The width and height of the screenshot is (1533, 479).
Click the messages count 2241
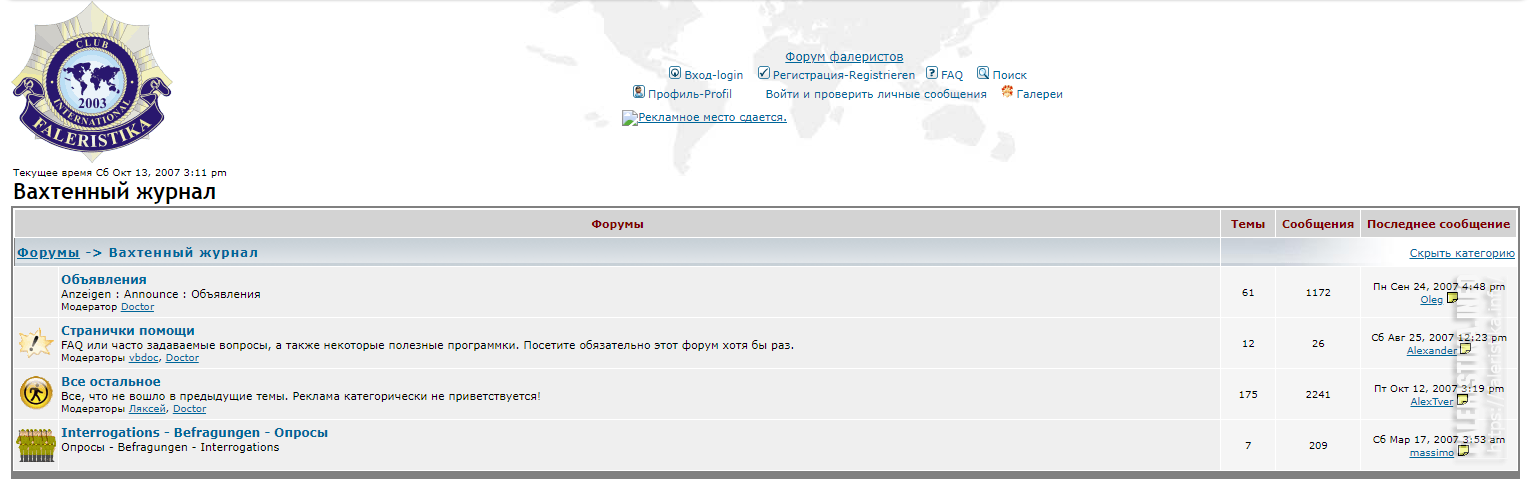pyautogui.click(x=1318, y=395)
